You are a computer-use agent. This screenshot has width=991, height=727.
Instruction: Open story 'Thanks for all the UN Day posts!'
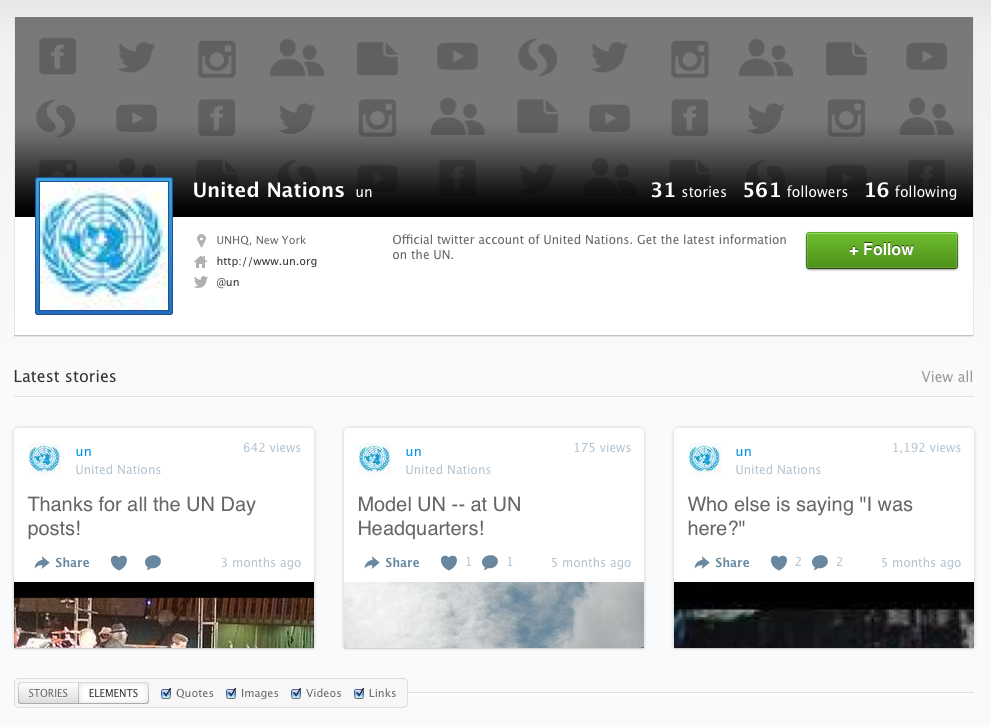coord(142,516)
